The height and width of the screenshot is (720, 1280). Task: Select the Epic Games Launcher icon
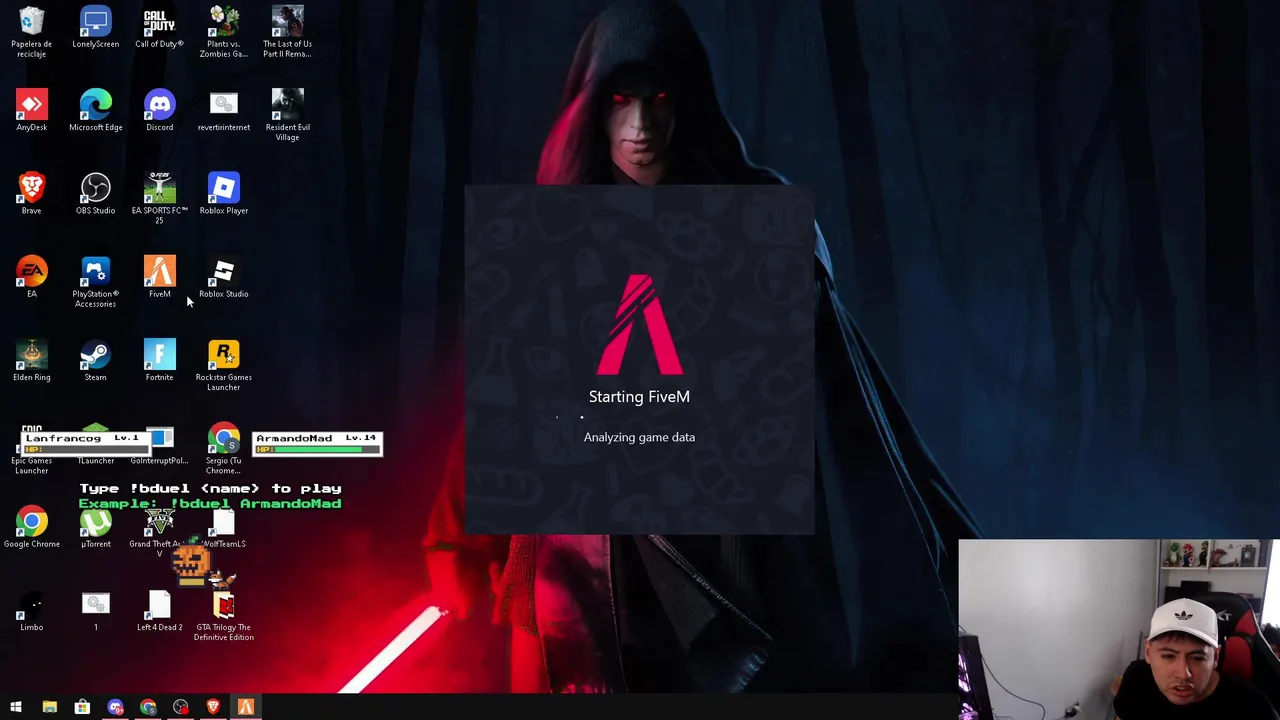pyautogui.click(x=31, y=450)
